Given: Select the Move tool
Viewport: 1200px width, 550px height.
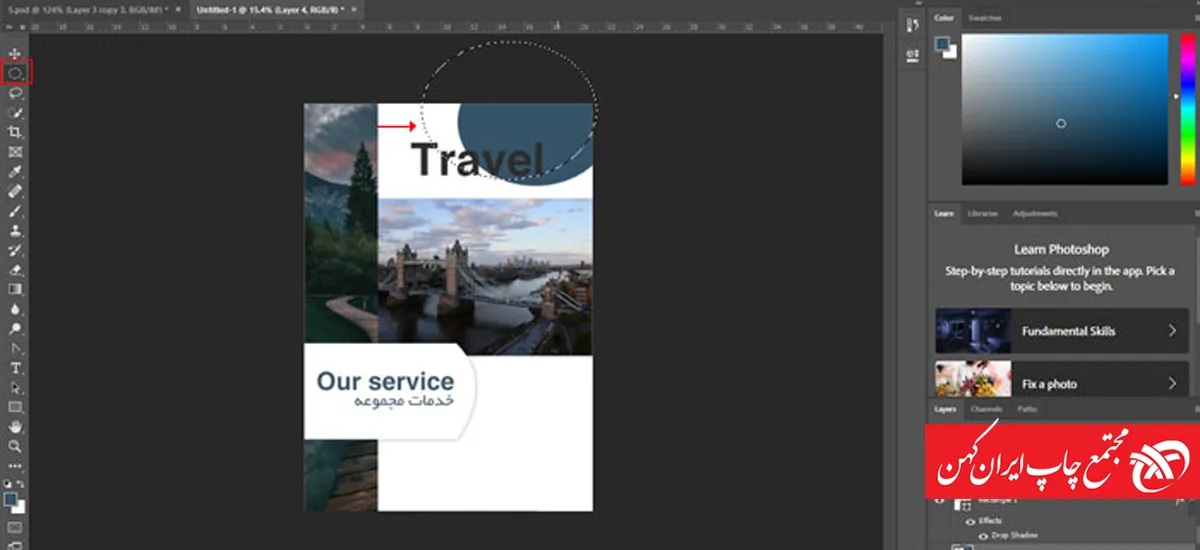Looking at the screenshot, I should pos(15,52).
